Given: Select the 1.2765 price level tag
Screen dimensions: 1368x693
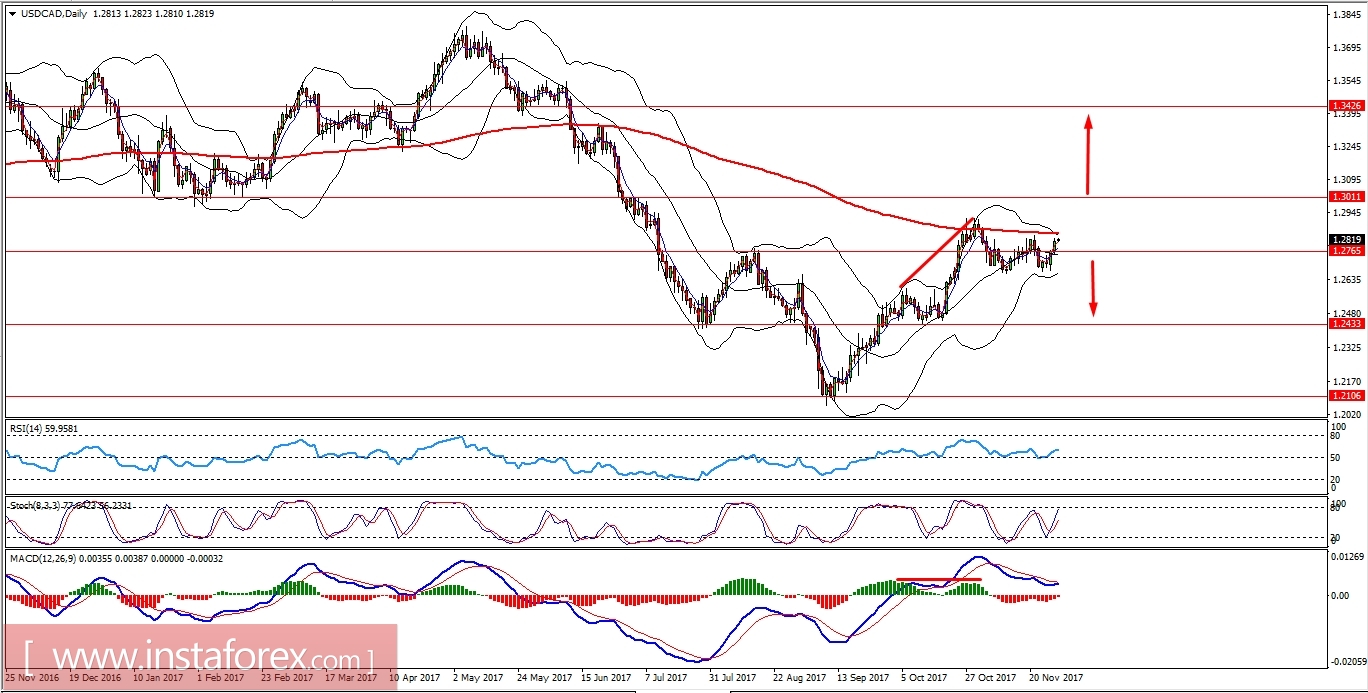Looking at the screenshot, I should pyautogui.click(x=1344, y=252).
